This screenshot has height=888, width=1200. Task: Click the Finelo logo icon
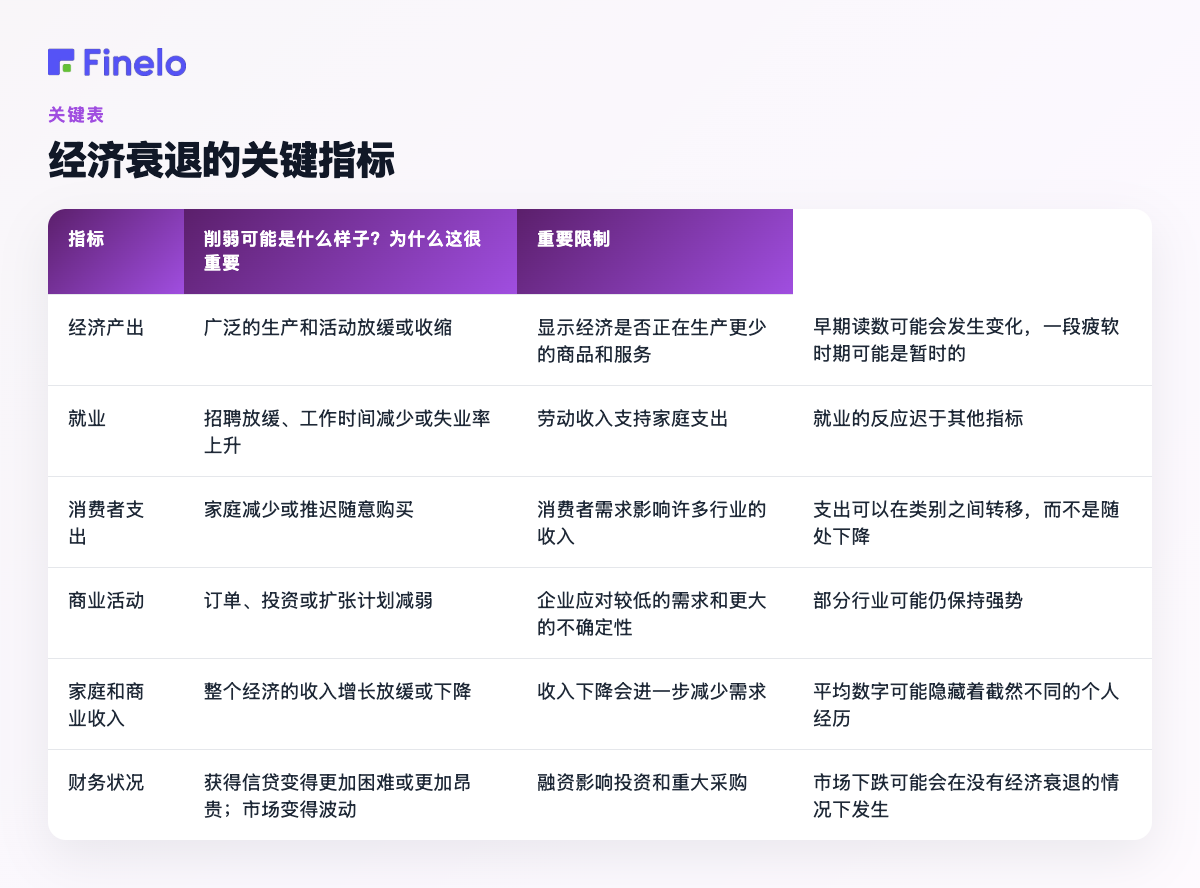pyautogui.click(x=61, y=62)
